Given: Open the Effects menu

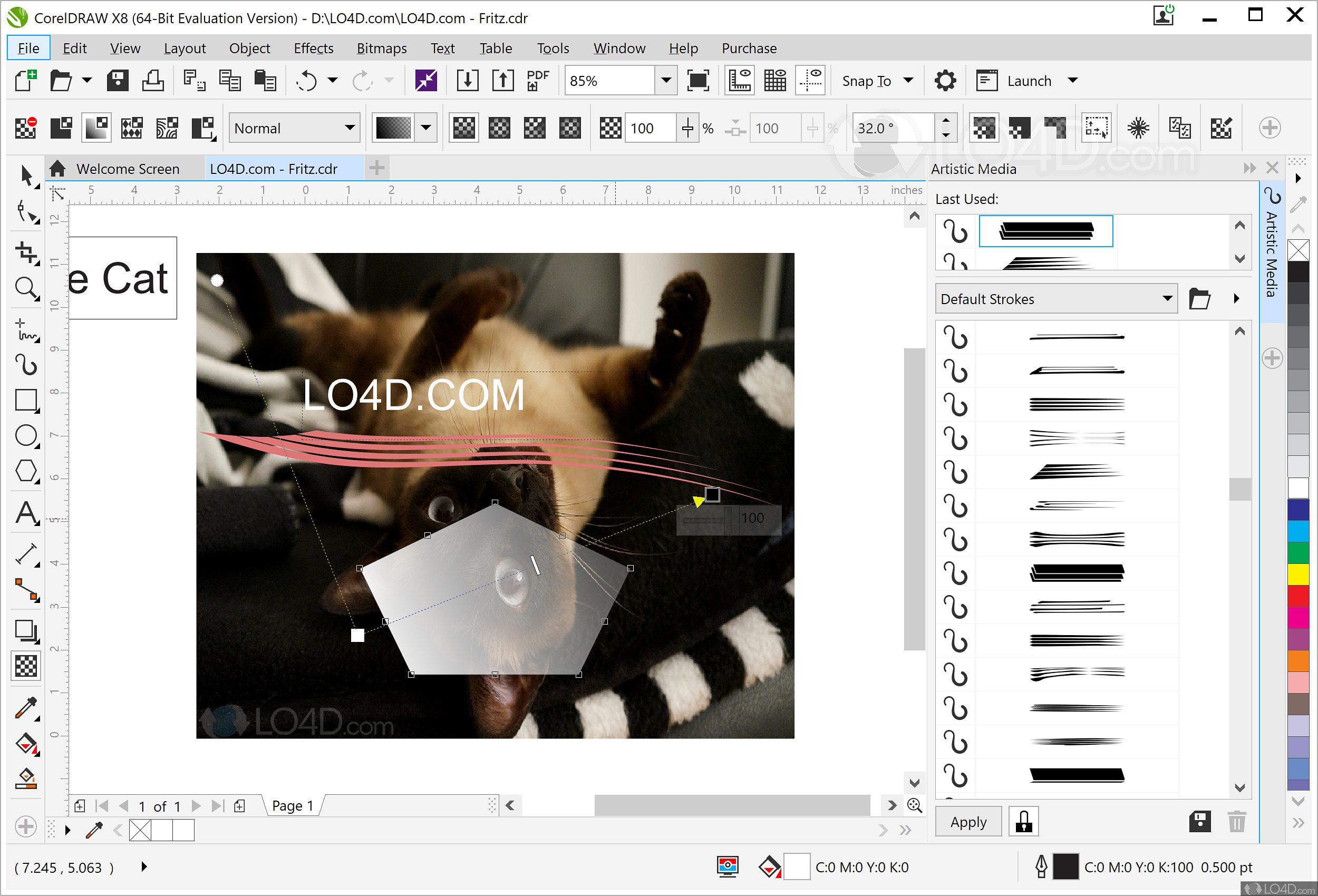Looking at the screenshot, I should coord(313,48).
